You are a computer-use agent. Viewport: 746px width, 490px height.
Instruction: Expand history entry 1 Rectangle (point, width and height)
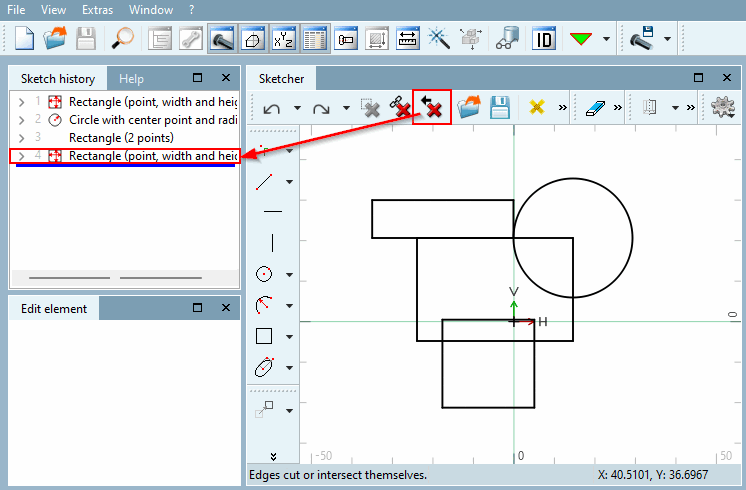[21, 102]
